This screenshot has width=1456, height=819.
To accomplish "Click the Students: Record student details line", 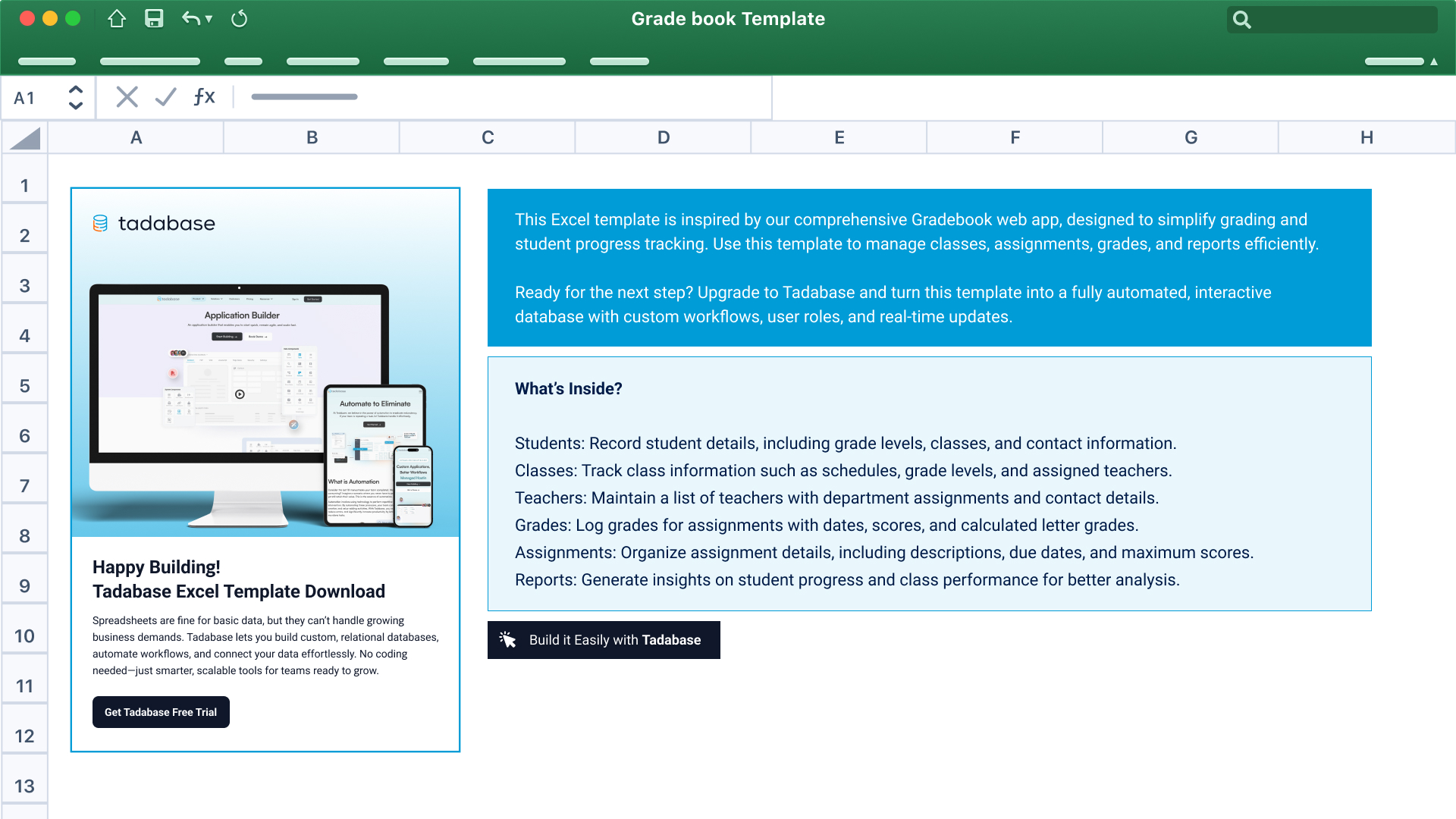I will click(846, 444).
